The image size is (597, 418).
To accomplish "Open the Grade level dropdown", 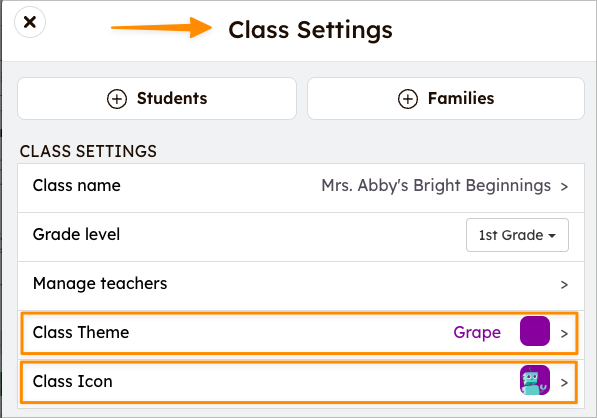I will click(517, 235).
